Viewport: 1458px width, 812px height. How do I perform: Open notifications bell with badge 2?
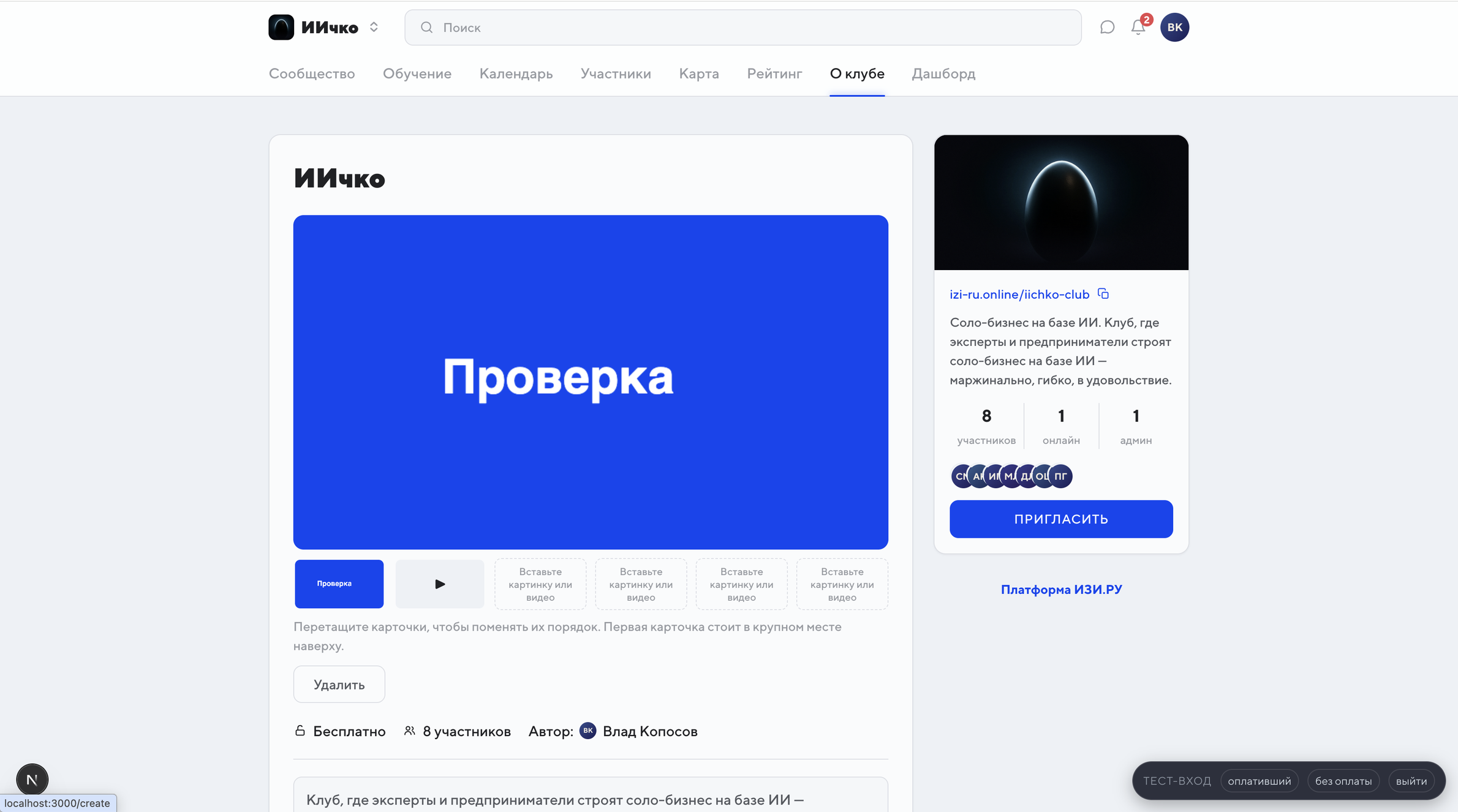1139,27
